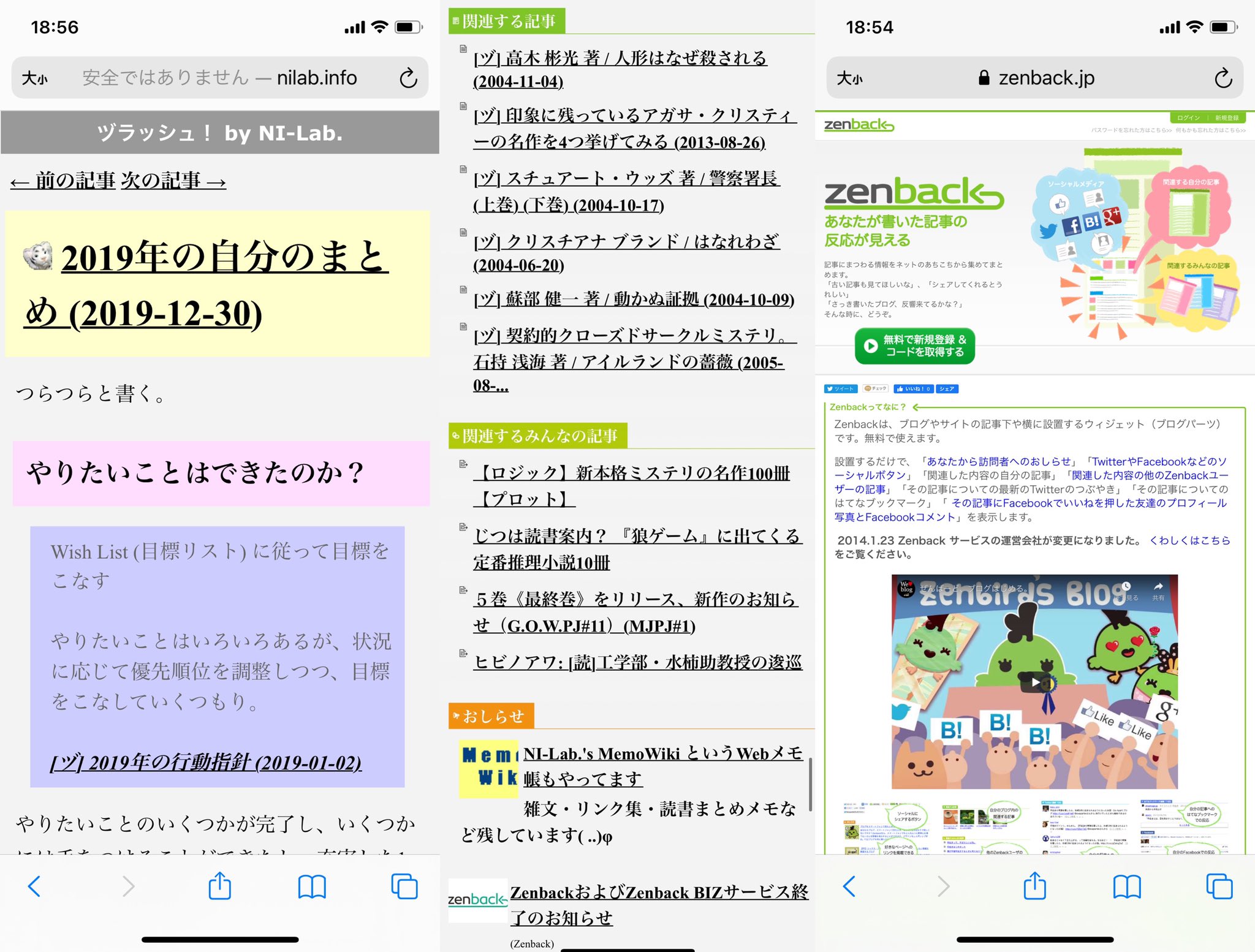Open bookmarks in the right phone toolbar
Image resolution: width=1255 pixels, height=952 pixels.
pyautogui.click(x=1127, y=886)
